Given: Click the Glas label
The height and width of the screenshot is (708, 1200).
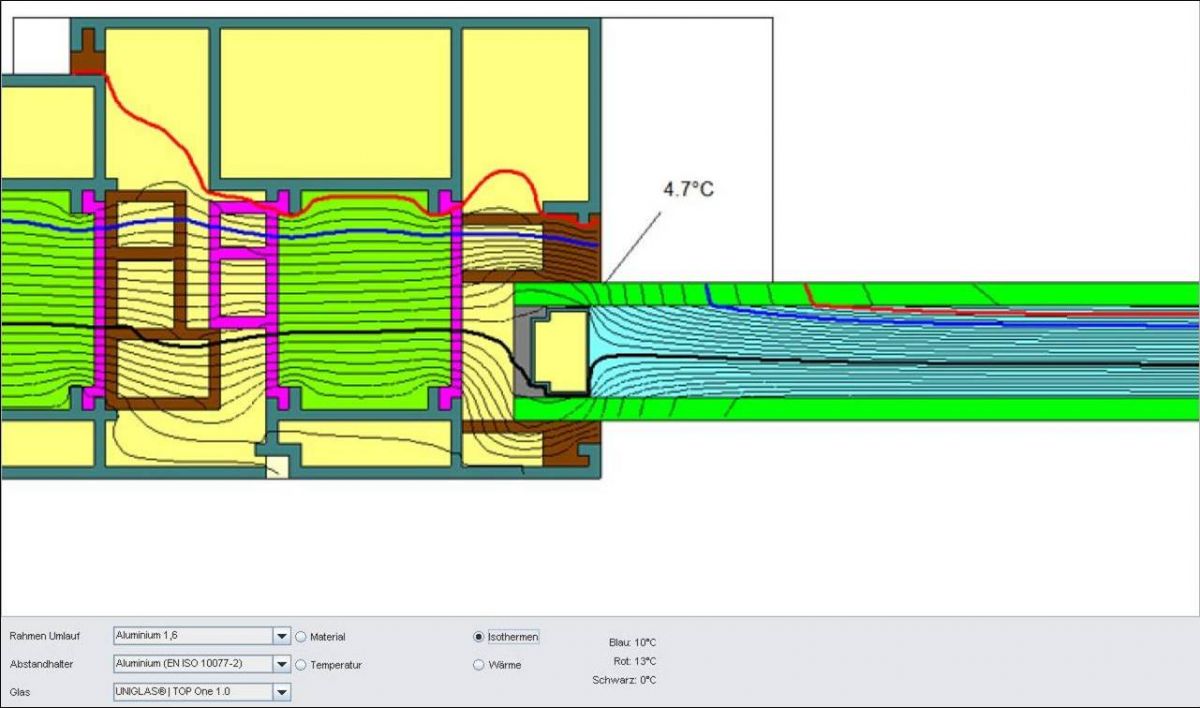Looking at the screenshot, I should click(x=19, y=692).
